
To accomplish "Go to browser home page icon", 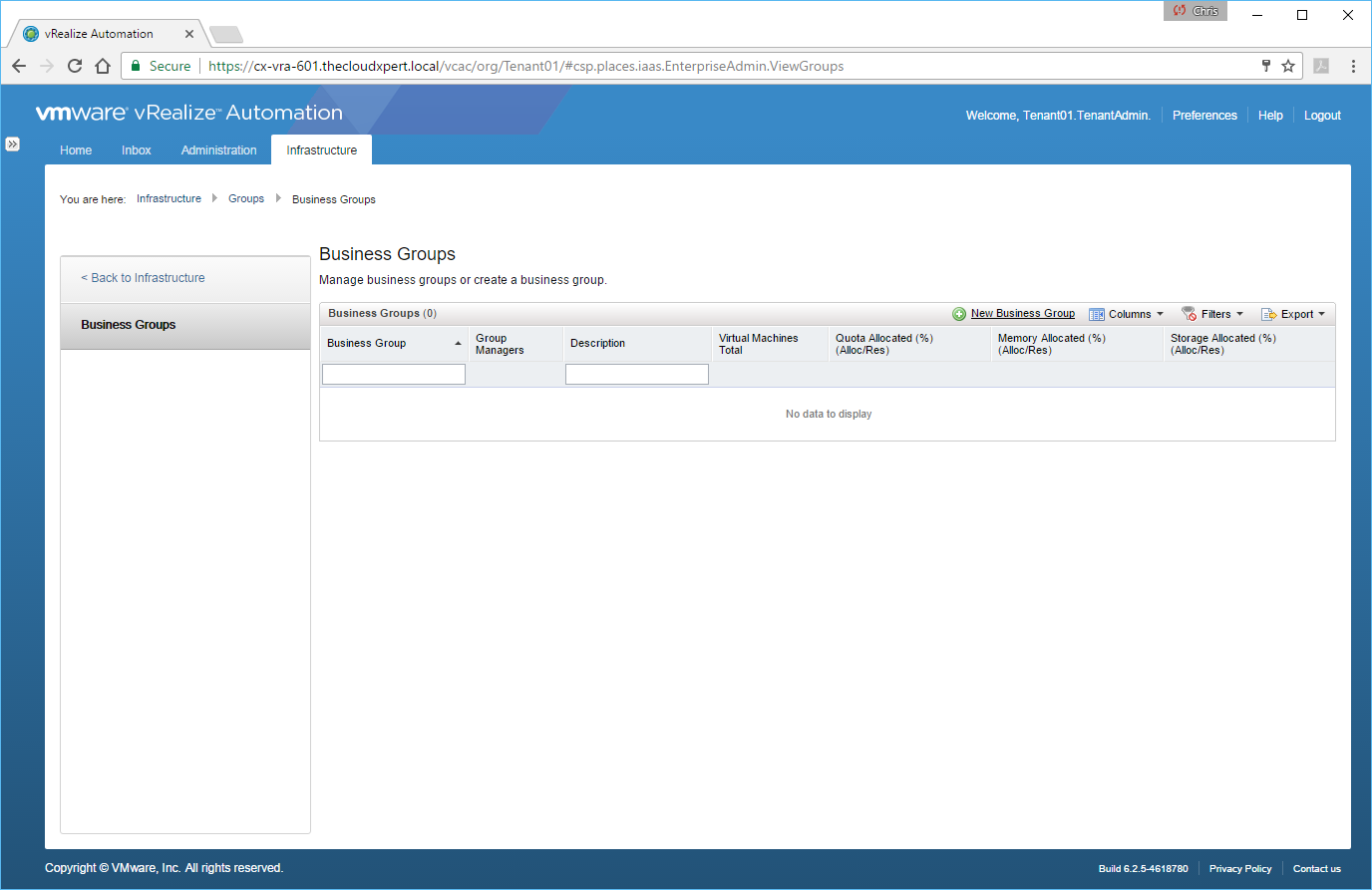I will pos(103,66).
